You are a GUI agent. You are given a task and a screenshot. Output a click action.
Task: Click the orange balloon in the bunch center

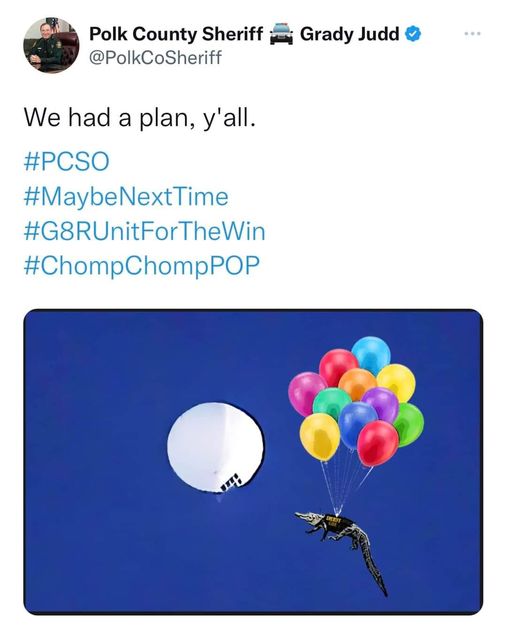356,384
